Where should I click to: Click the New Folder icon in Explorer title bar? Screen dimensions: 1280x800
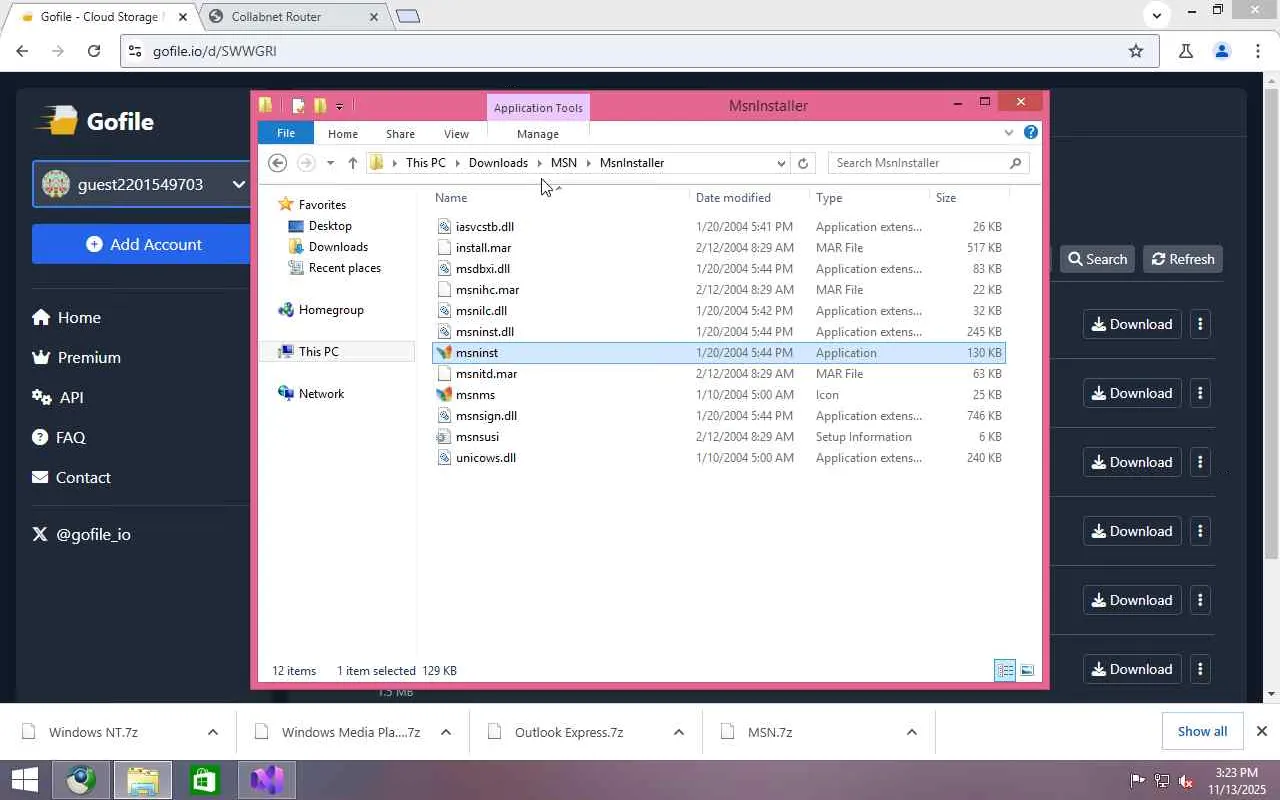point(320,105)
